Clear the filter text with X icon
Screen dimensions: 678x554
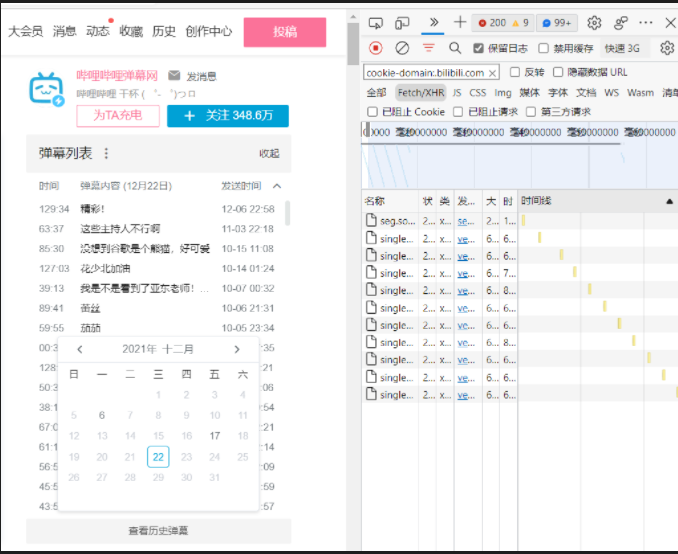coord(493,73)
